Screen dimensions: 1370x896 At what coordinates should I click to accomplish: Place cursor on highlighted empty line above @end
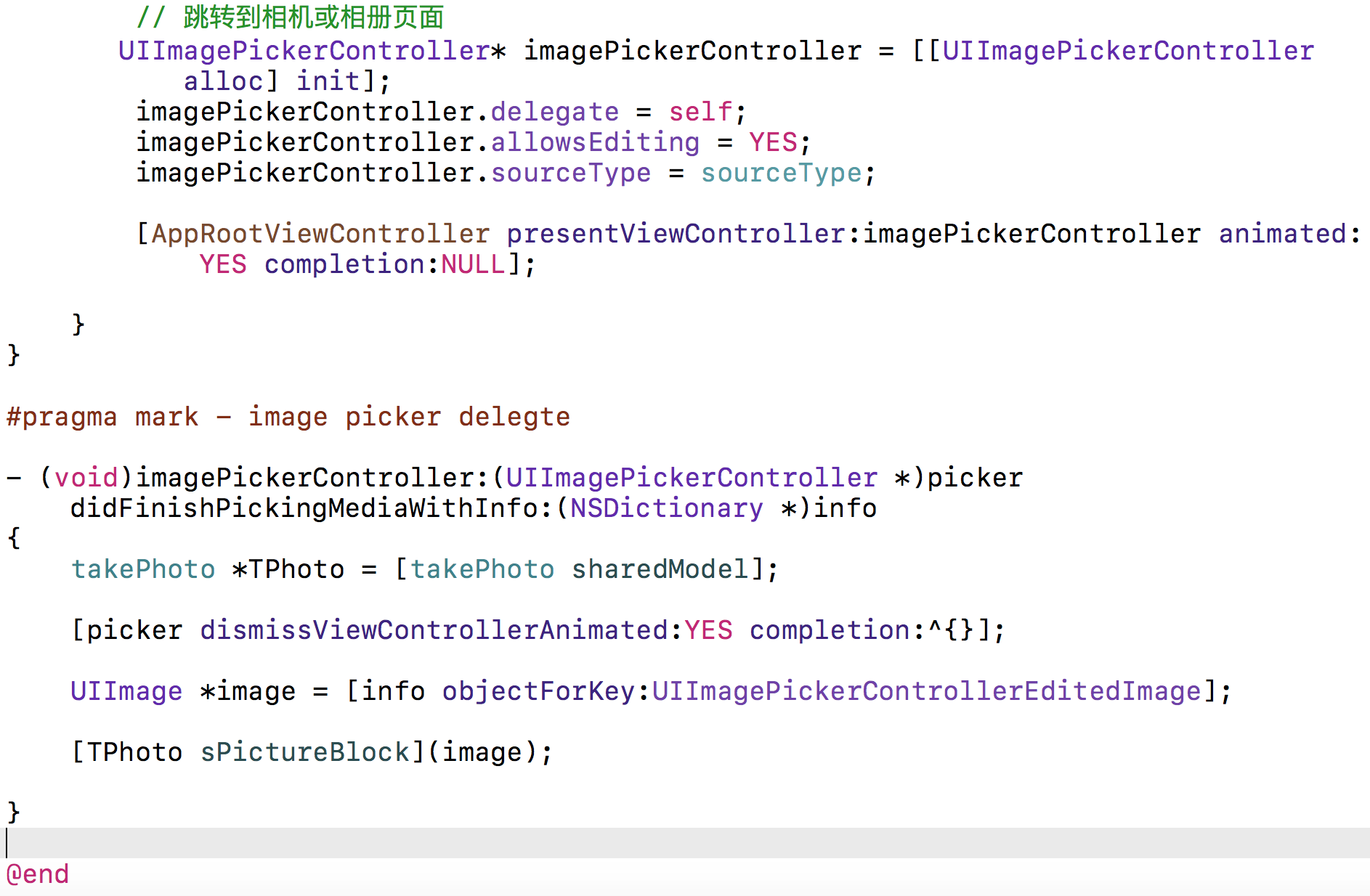pyautogui.click(x=685, y=843)
